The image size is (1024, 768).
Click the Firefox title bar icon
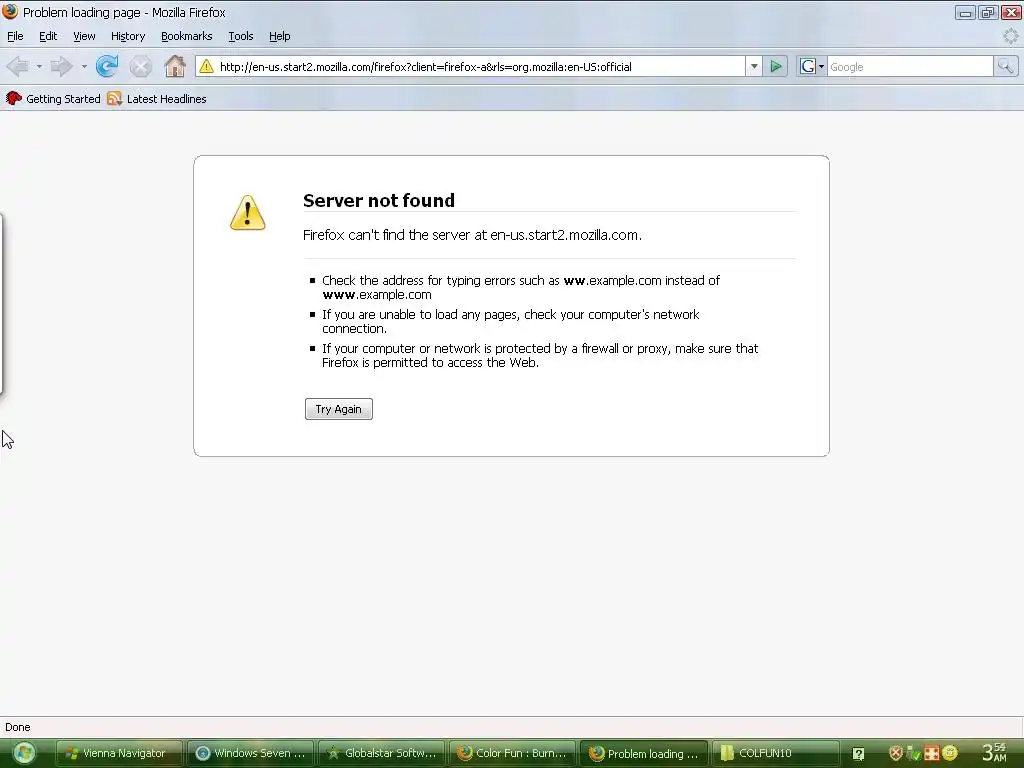click(10, 12)
